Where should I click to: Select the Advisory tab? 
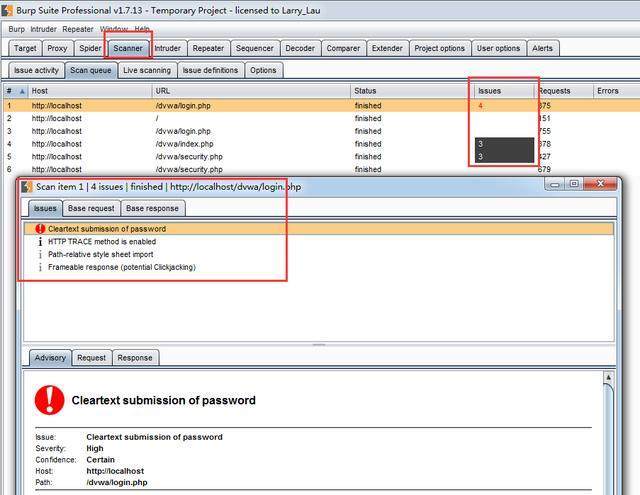pos(50,357)
